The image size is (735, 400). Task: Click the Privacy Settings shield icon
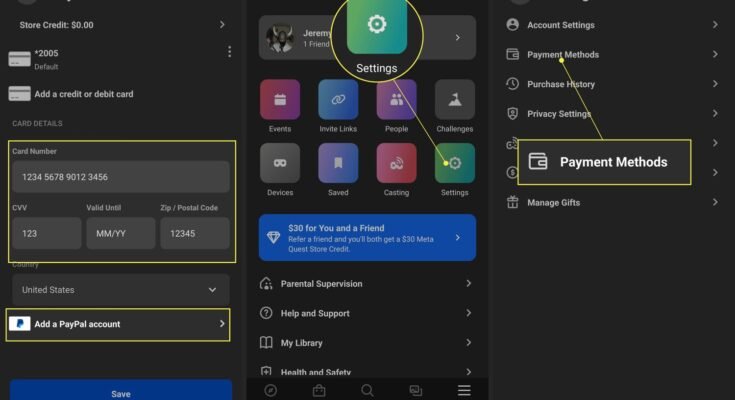[512, 113]
